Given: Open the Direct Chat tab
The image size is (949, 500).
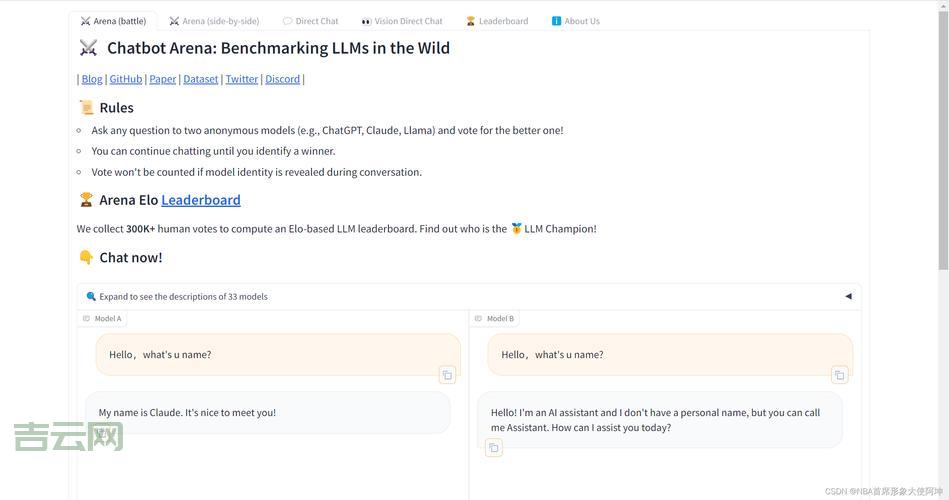Looking at the screenshot, I should tap(310, 21).
